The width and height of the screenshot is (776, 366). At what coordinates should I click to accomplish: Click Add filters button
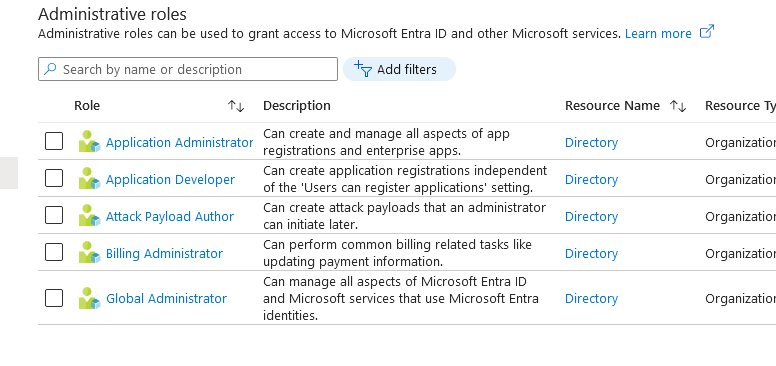399,69
